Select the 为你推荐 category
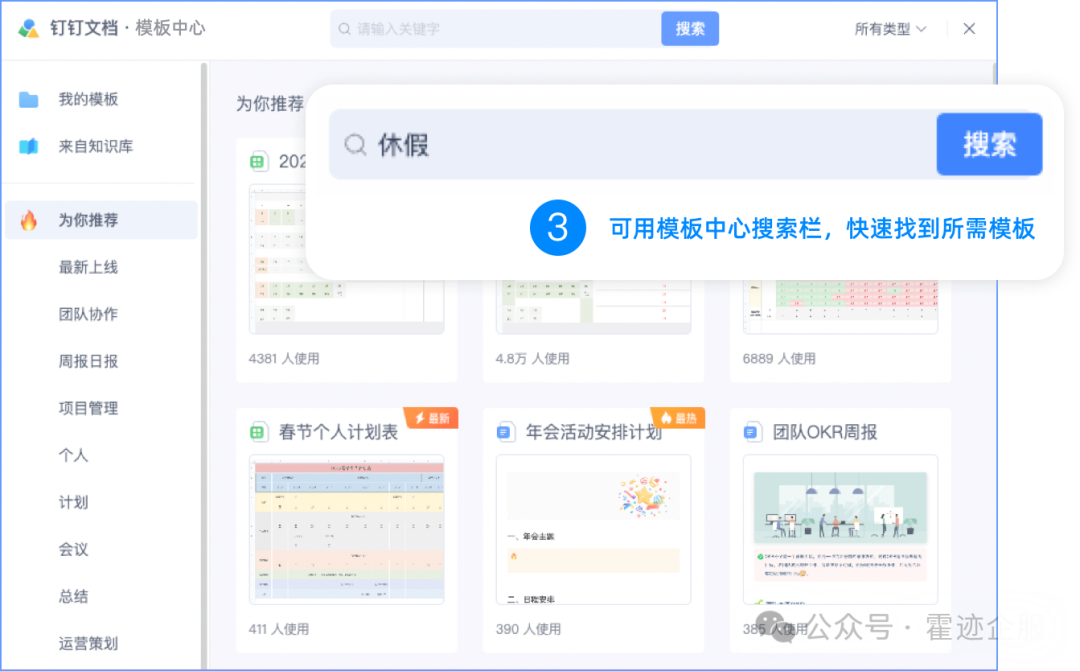 101,220
